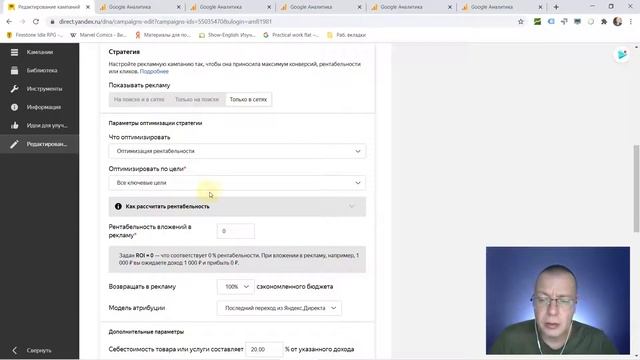Bookmark this page with the star
This screenshot has height=360, width=640.
521,22
